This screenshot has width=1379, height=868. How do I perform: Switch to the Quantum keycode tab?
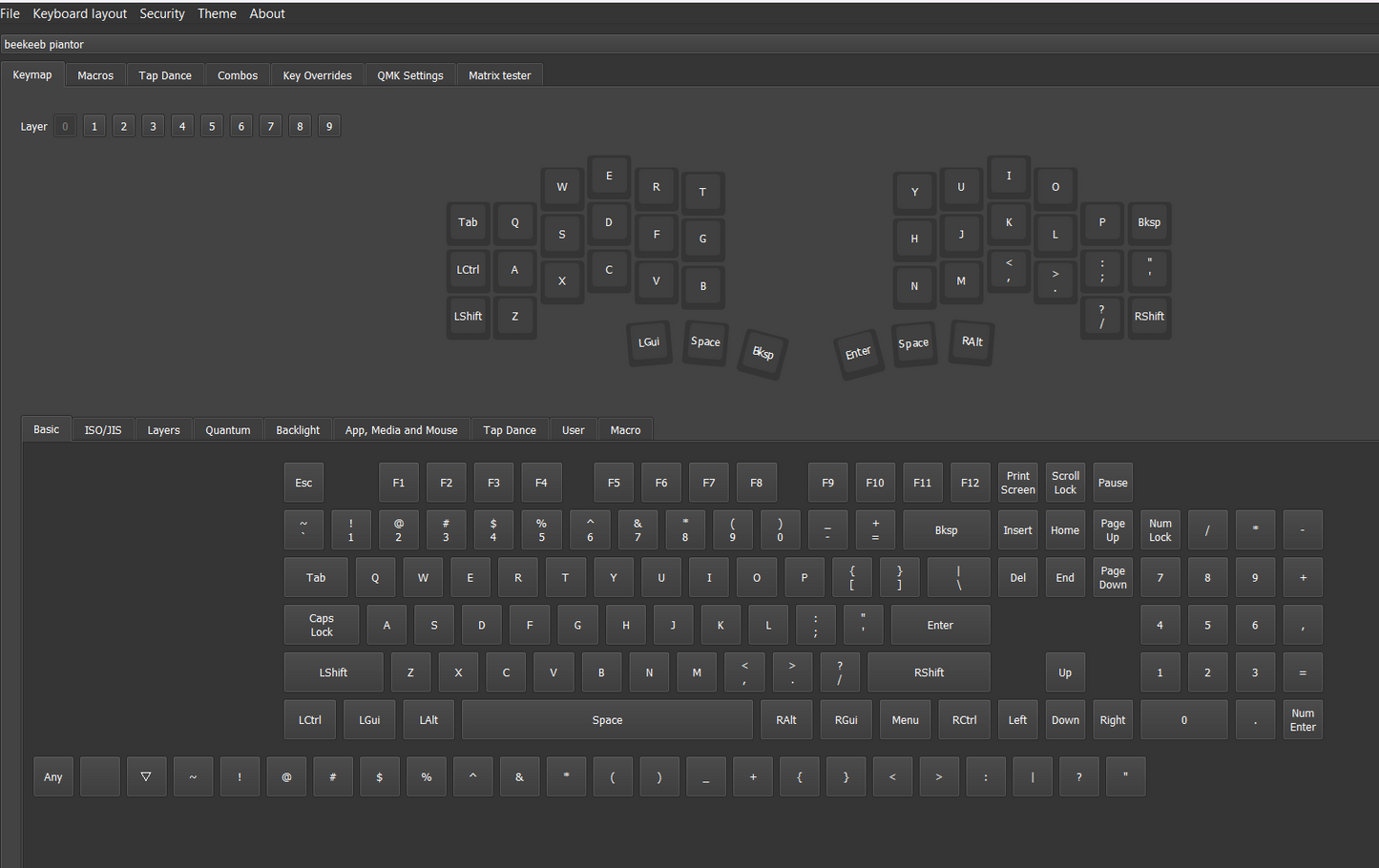click(228, 429)
